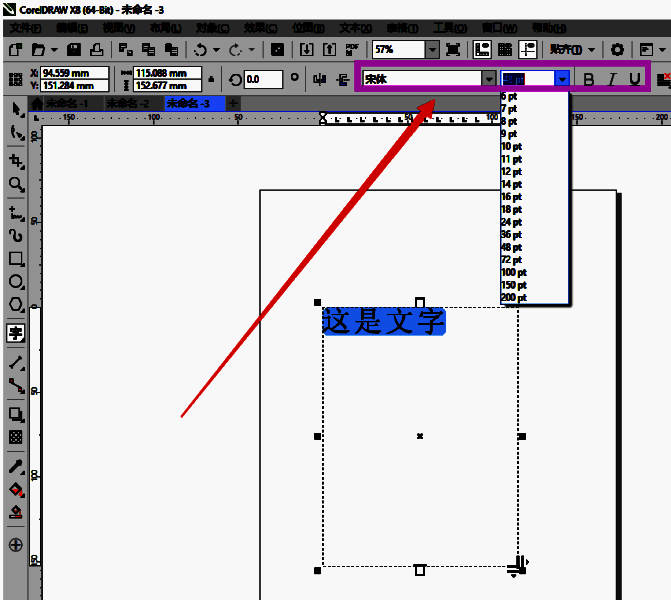Expand the 57% zoom level dropdown

pos(432,49)
